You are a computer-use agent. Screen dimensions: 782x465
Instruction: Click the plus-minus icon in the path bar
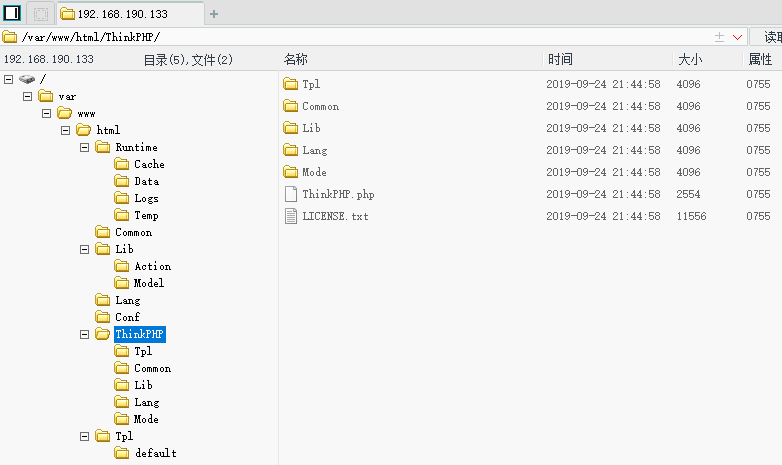(719, 37)
